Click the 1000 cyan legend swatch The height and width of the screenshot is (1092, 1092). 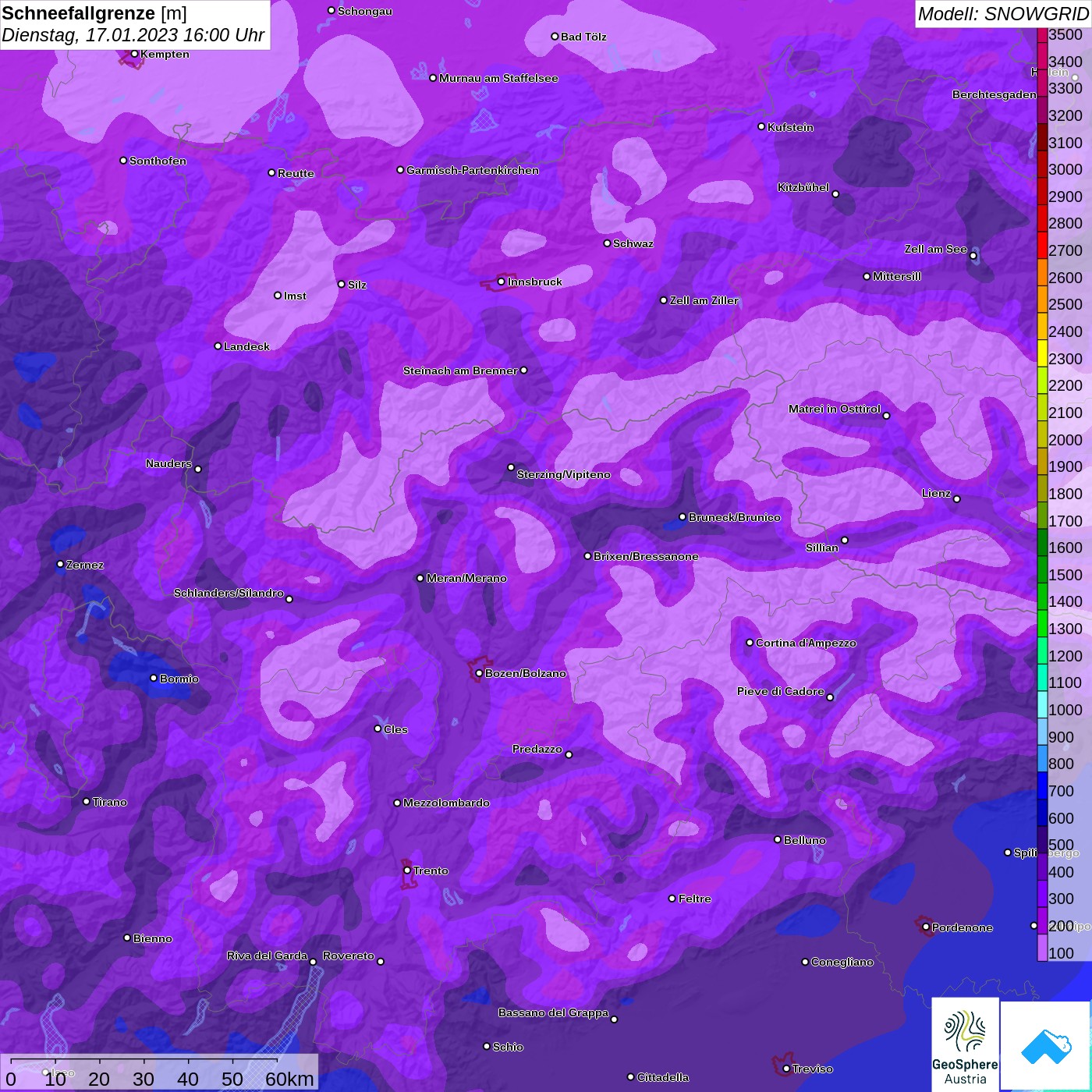click(x=1042, y=704)
